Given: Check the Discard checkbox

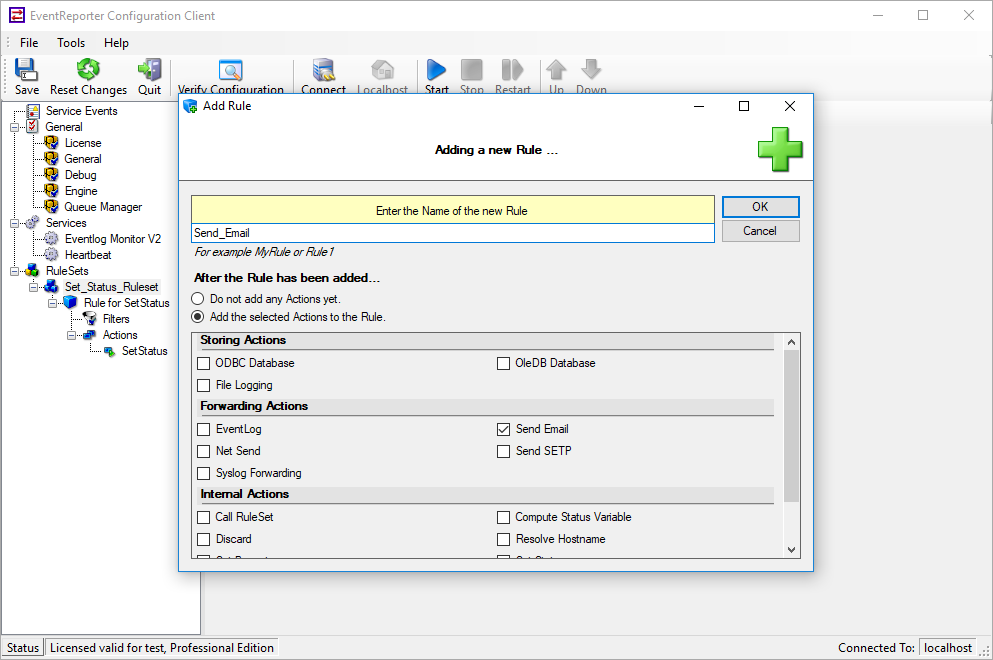Looking at the screenshot, I should click(203, 539).
